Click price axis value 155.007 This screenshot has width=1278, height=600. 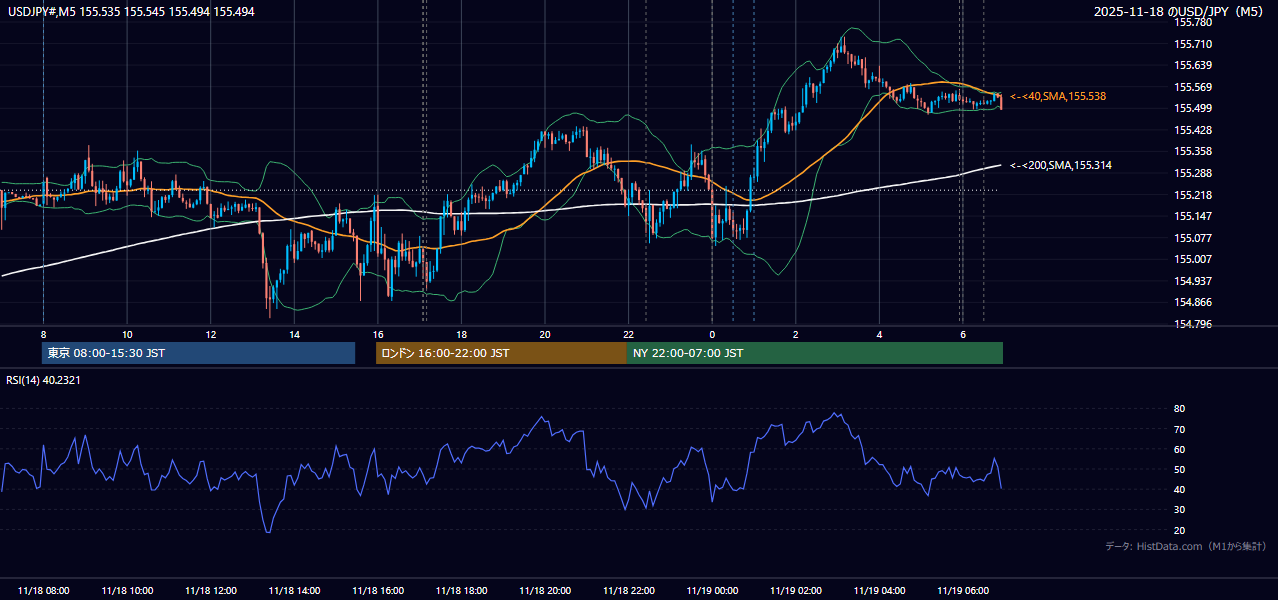click(x=1193, y=259)
